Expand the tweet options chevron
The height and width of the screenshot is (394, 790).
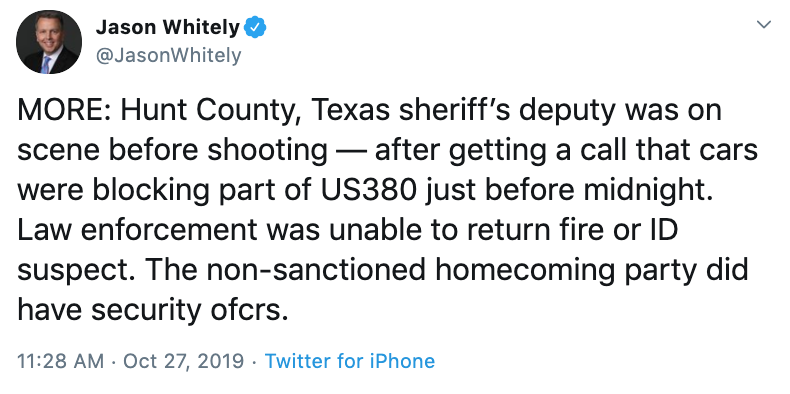(764, 24)
